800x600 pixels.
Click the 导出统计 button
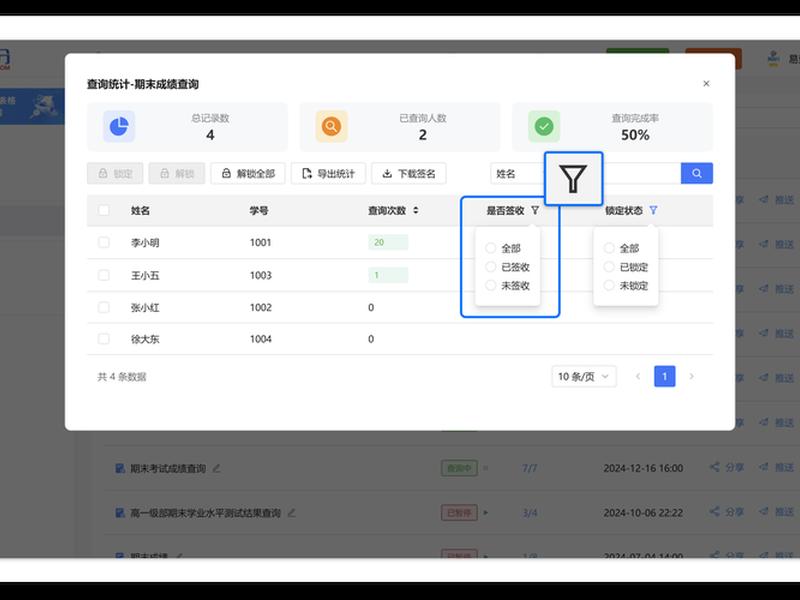(x=328, y=173)
